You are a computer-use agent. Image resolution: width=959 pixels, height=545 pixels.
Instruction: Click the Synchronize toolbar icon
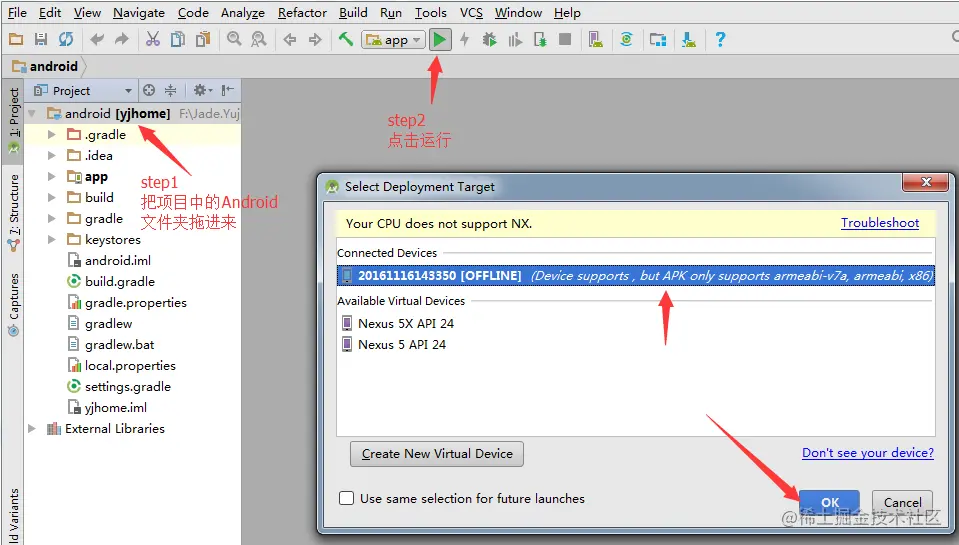[66, 40]
